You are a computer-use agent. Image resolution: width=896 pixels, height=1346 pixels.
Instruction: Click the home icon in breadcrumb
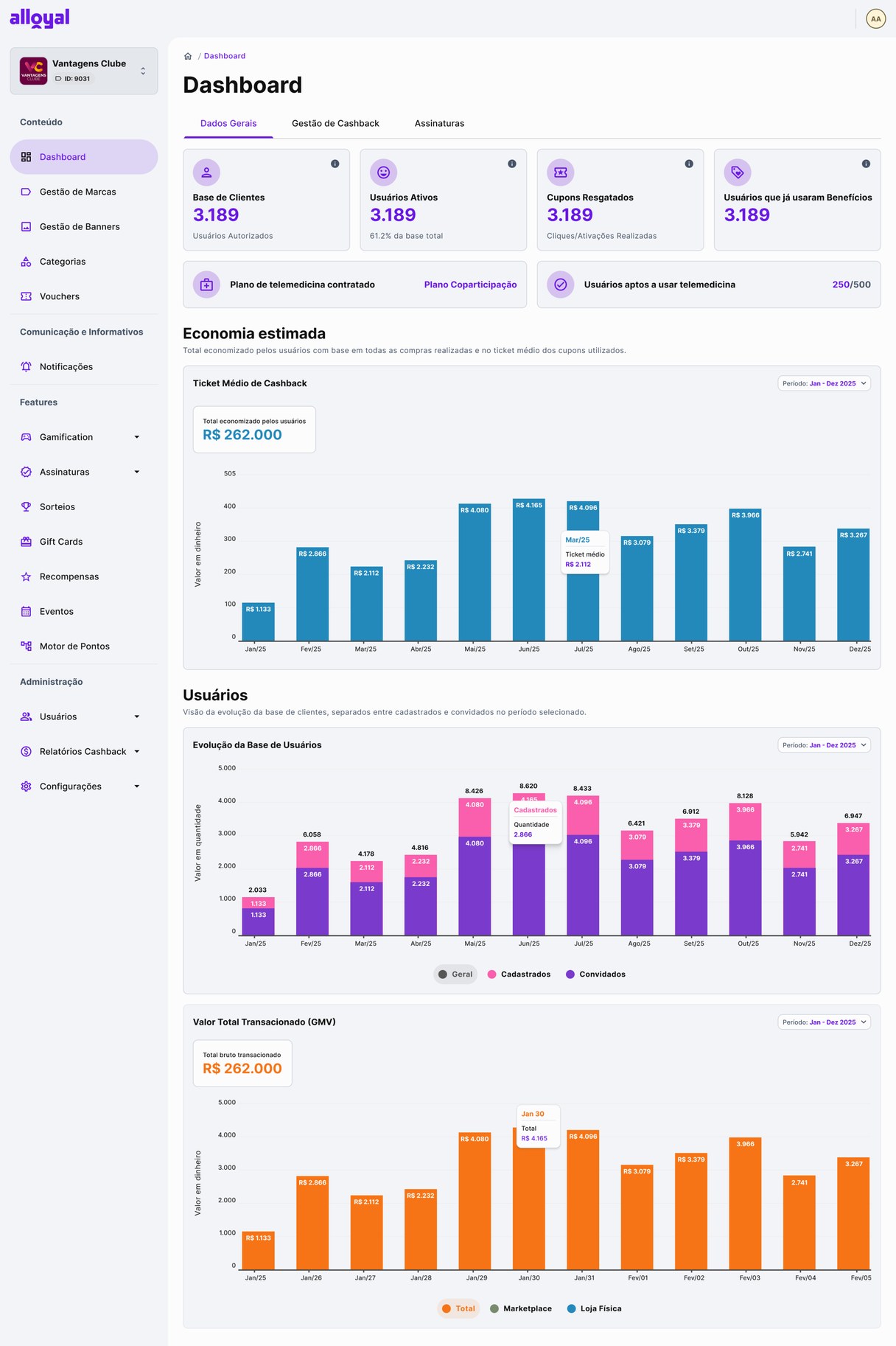click(x=188, y=56)
